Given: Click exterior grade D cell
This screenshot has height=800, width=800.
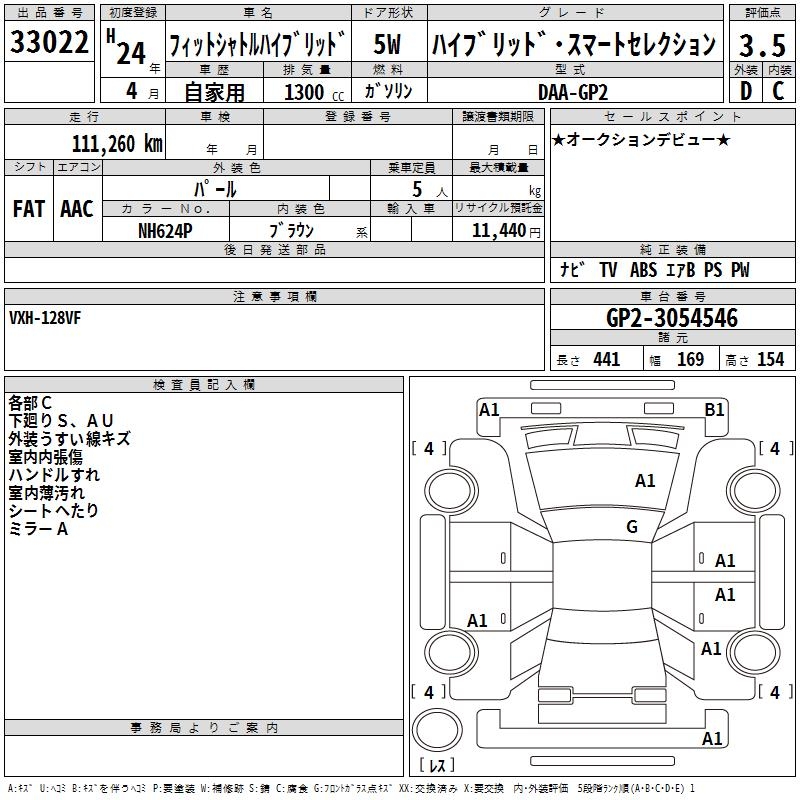Looking at the screenshot, I should click(x=745, y=91).
